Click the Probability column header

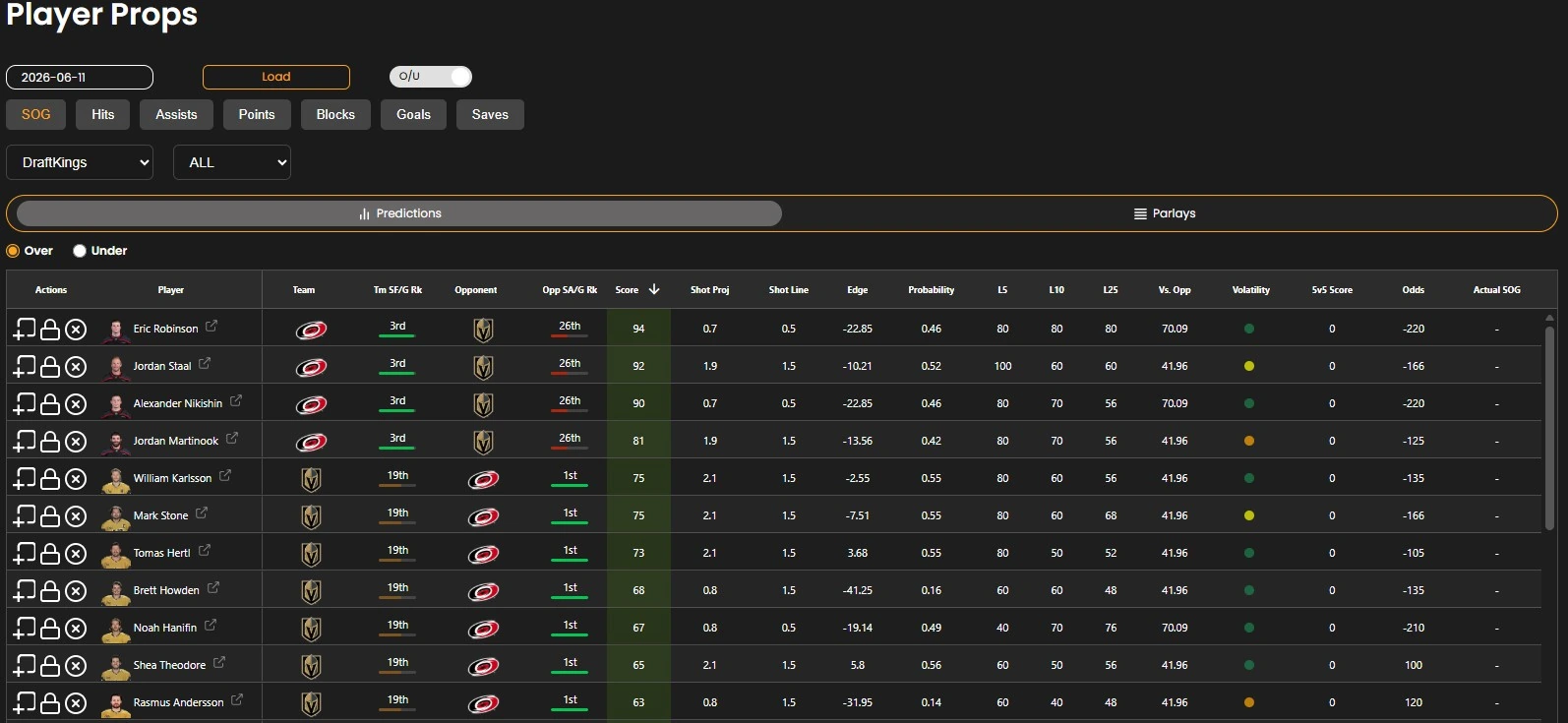click(x=931, y=290)
